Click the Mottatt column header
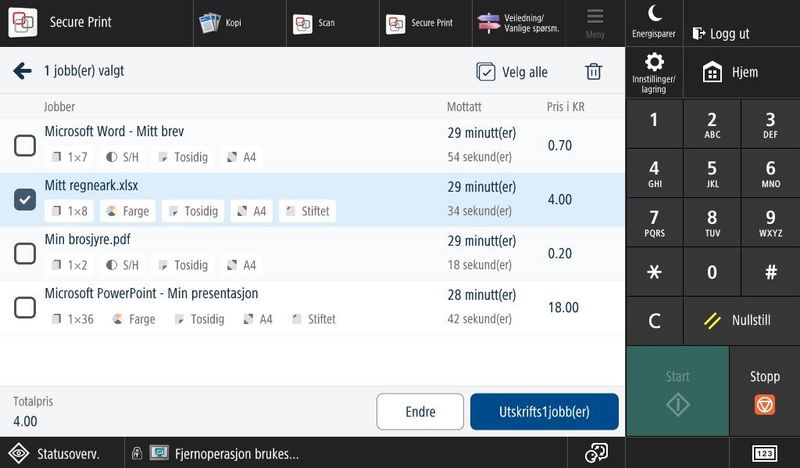 tap(464, 107)
